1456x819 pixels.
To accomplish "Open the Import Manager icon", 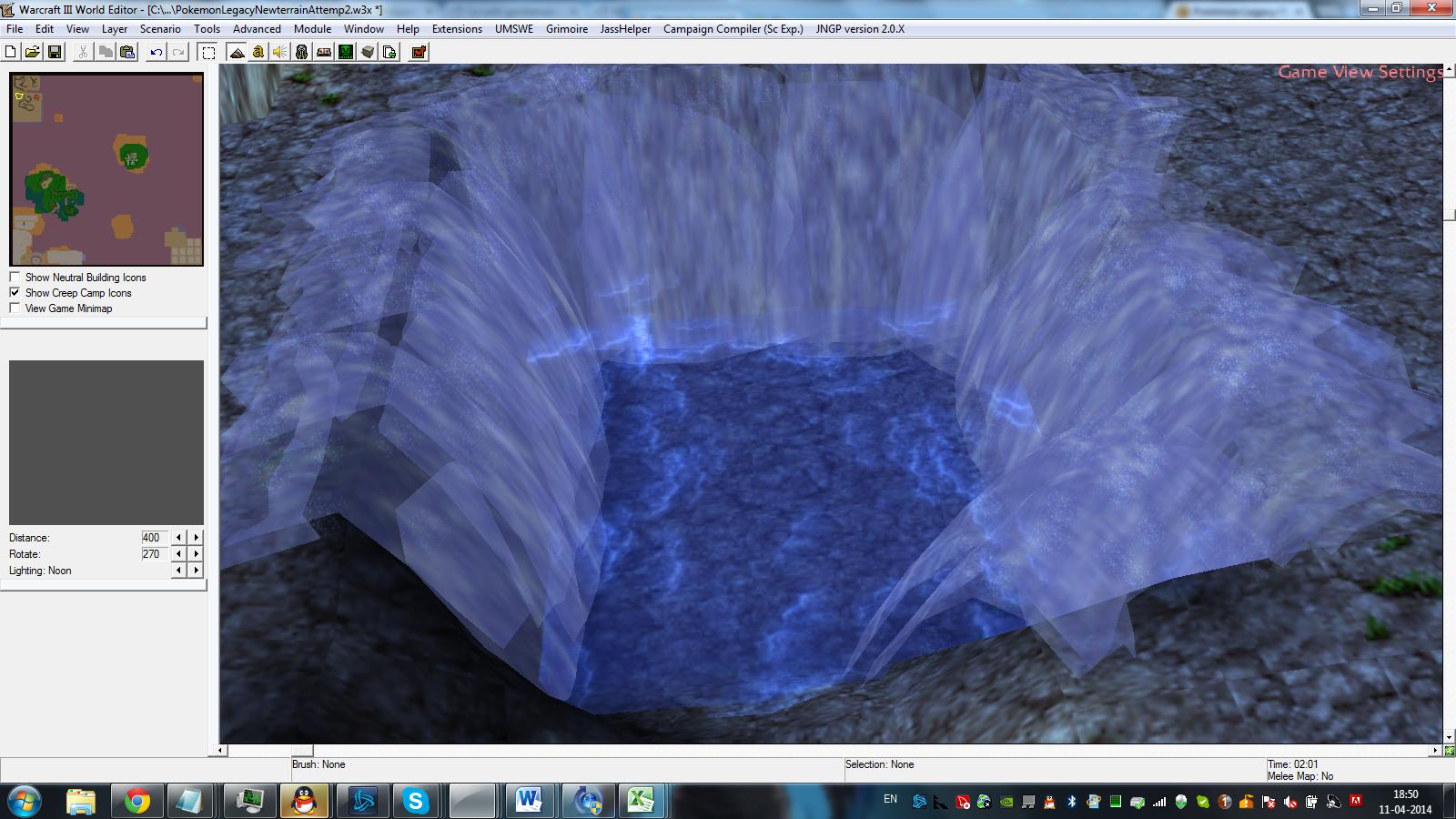I will click(x=389, y=53).
